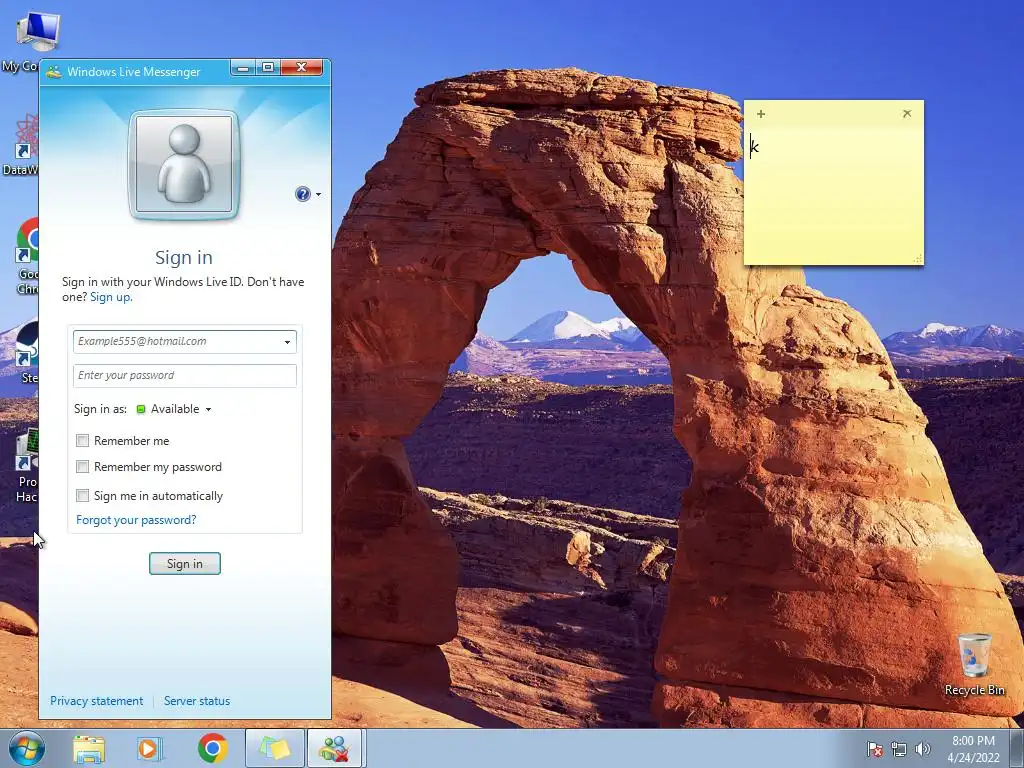Open Google Chrome from taskbar

pos(213,748)
